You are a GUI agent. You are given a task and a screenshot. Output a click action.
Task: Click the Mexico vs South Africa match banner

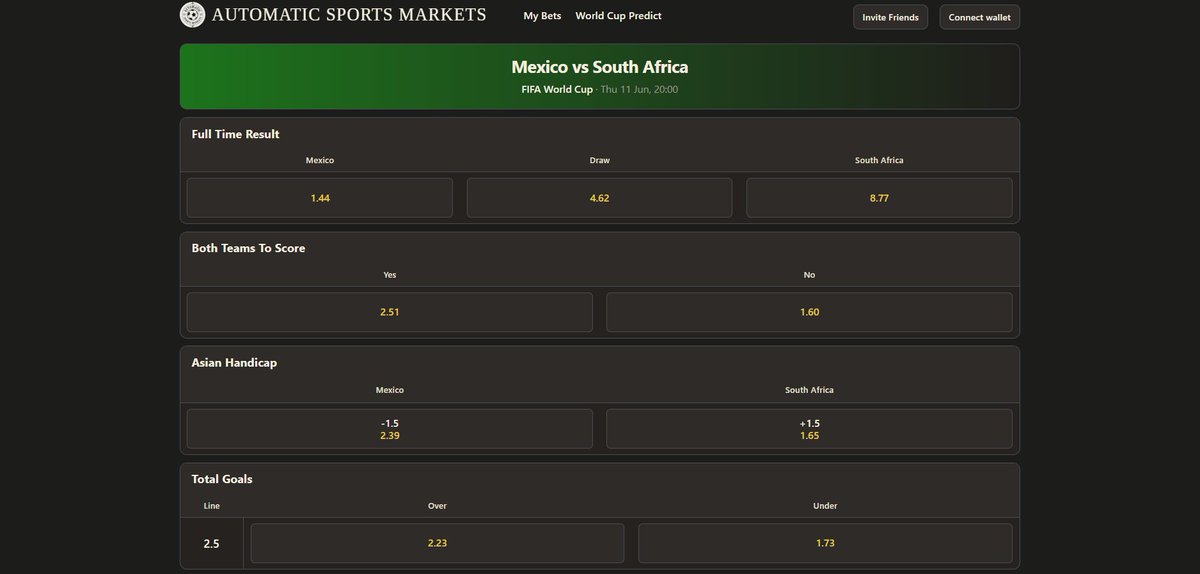(x=600, y=76)
